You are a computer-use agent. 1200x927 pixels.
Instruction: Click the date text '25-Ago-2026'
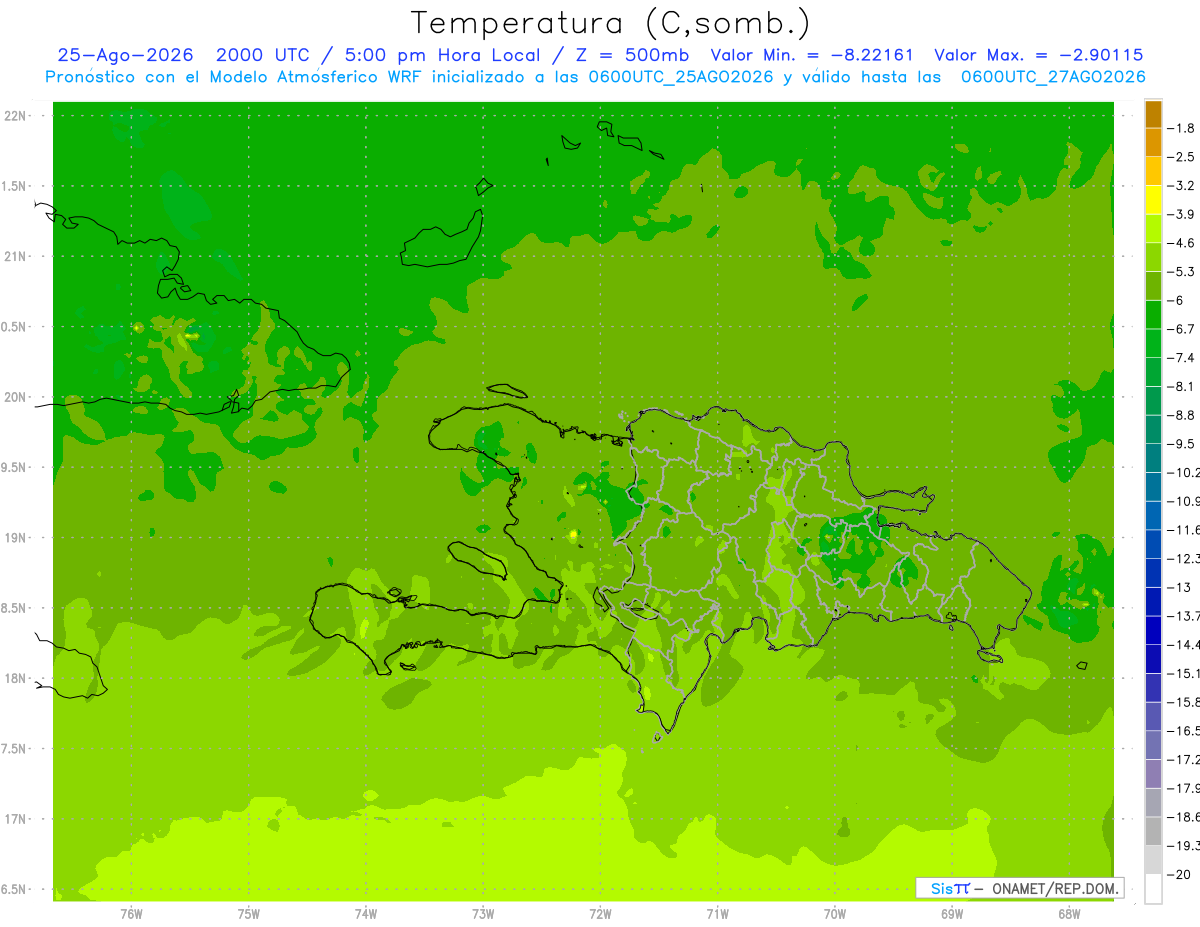pos(125,55)
